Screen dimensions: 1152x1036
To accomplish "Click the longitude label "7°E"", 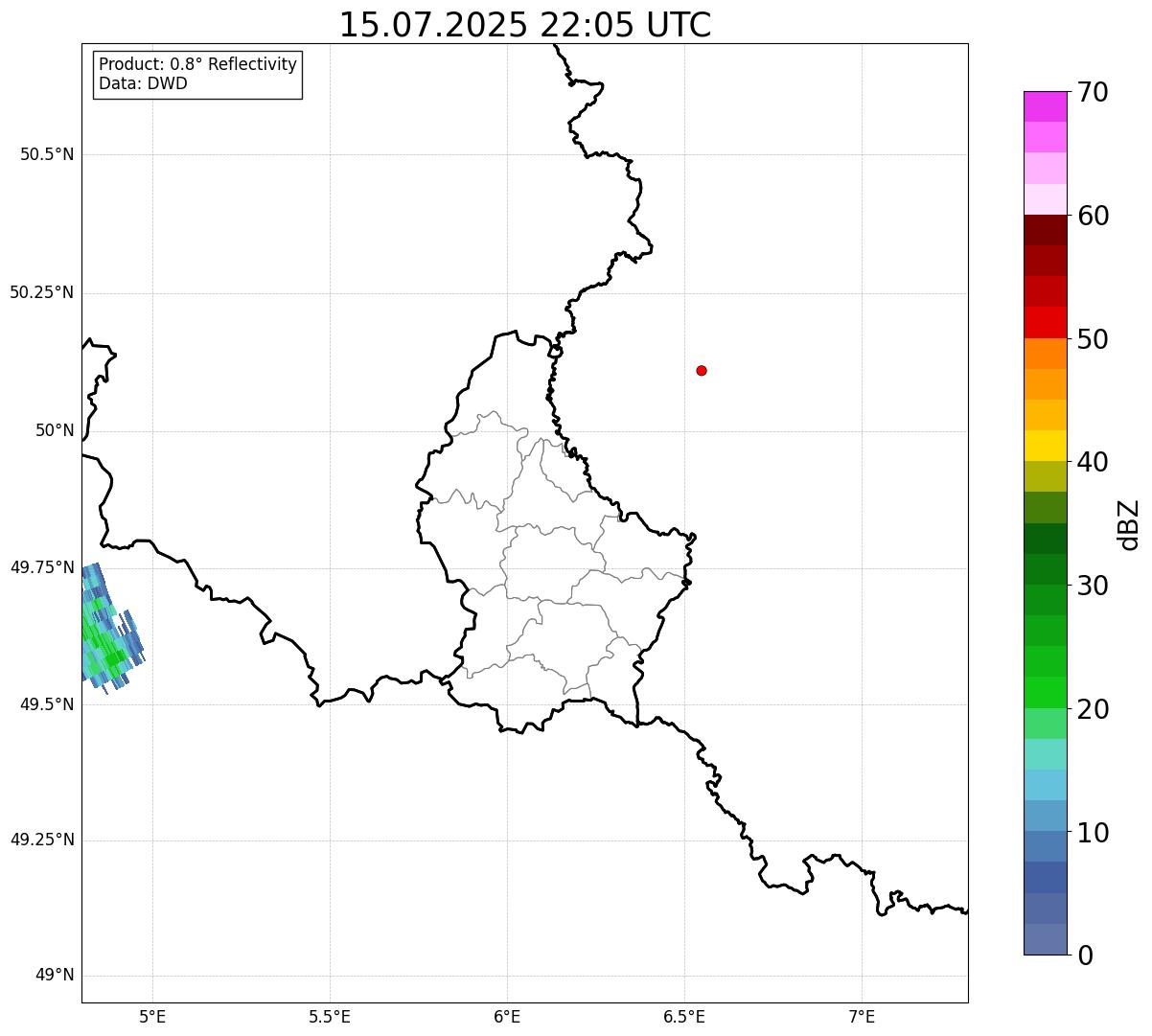I will point(862,1016).
